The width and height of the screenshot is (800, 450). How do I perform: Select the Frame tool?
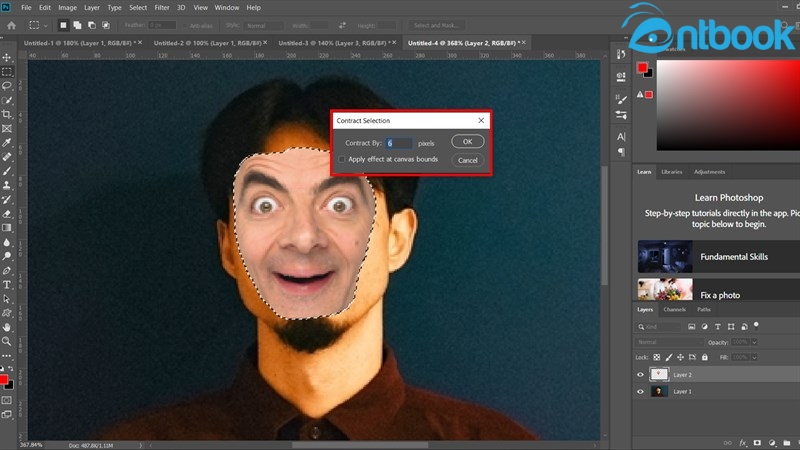(7, 129)
